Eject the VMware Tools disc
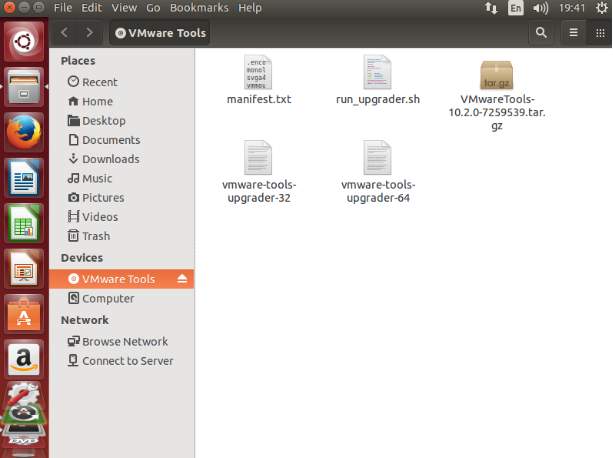This screenshot has height=458, width=613. (182, 279)
